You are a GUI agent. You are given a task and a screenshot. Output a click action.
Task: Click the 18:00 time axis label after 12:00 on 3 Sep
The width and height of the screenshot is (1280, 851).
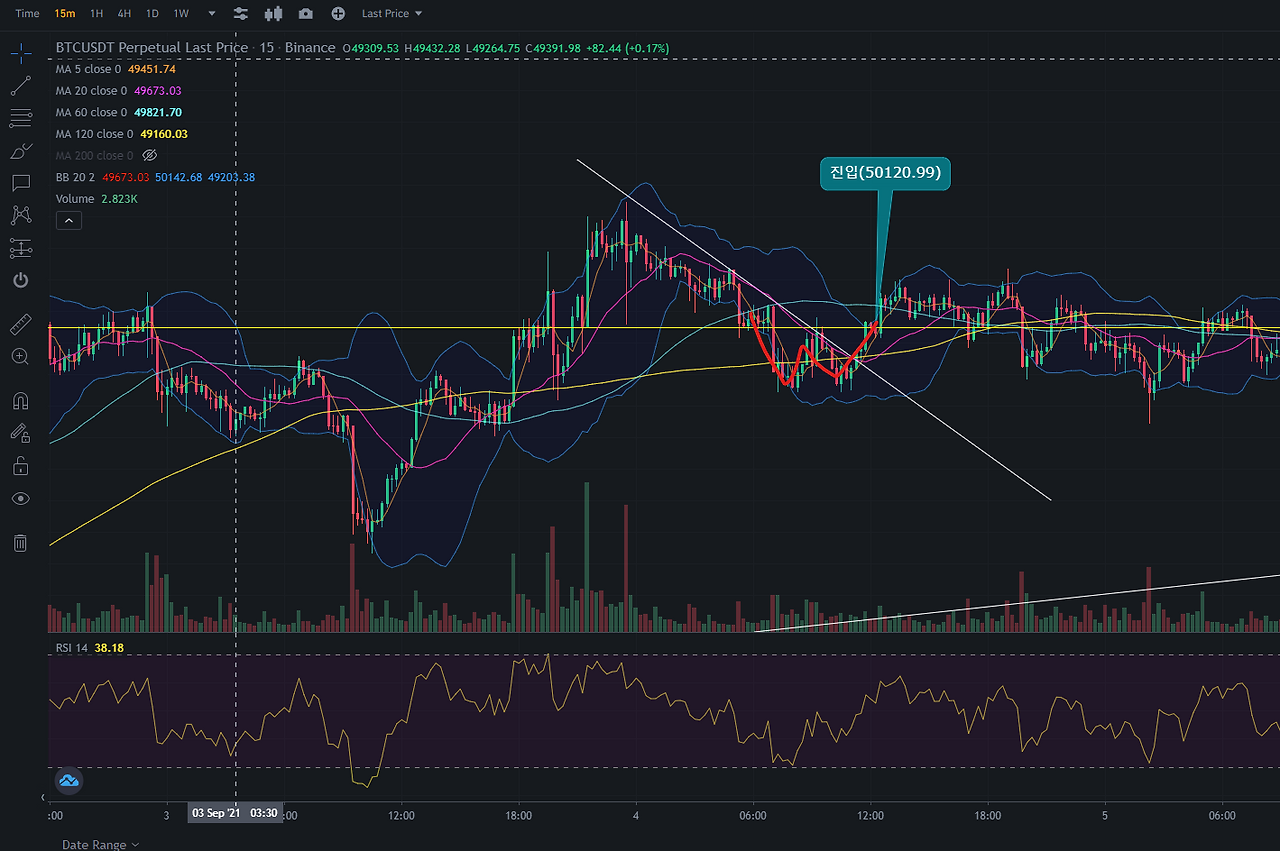coord(518,816)
